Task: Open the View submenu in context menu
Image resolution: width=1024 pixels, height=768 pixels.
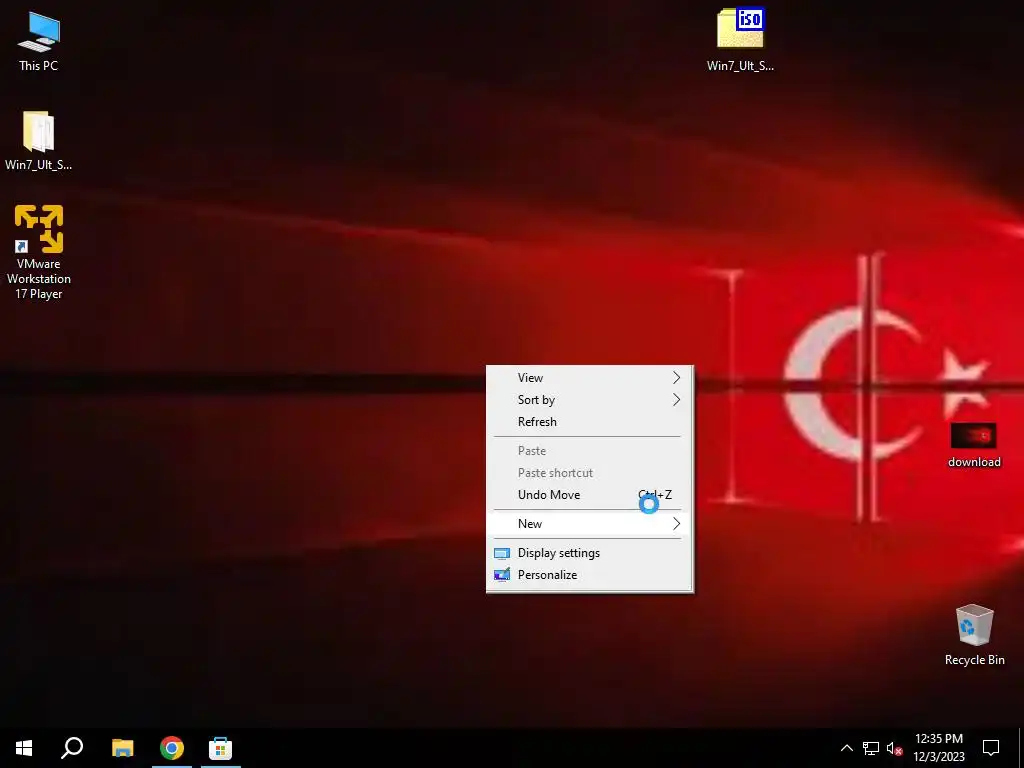Action: tap(590, 377)
